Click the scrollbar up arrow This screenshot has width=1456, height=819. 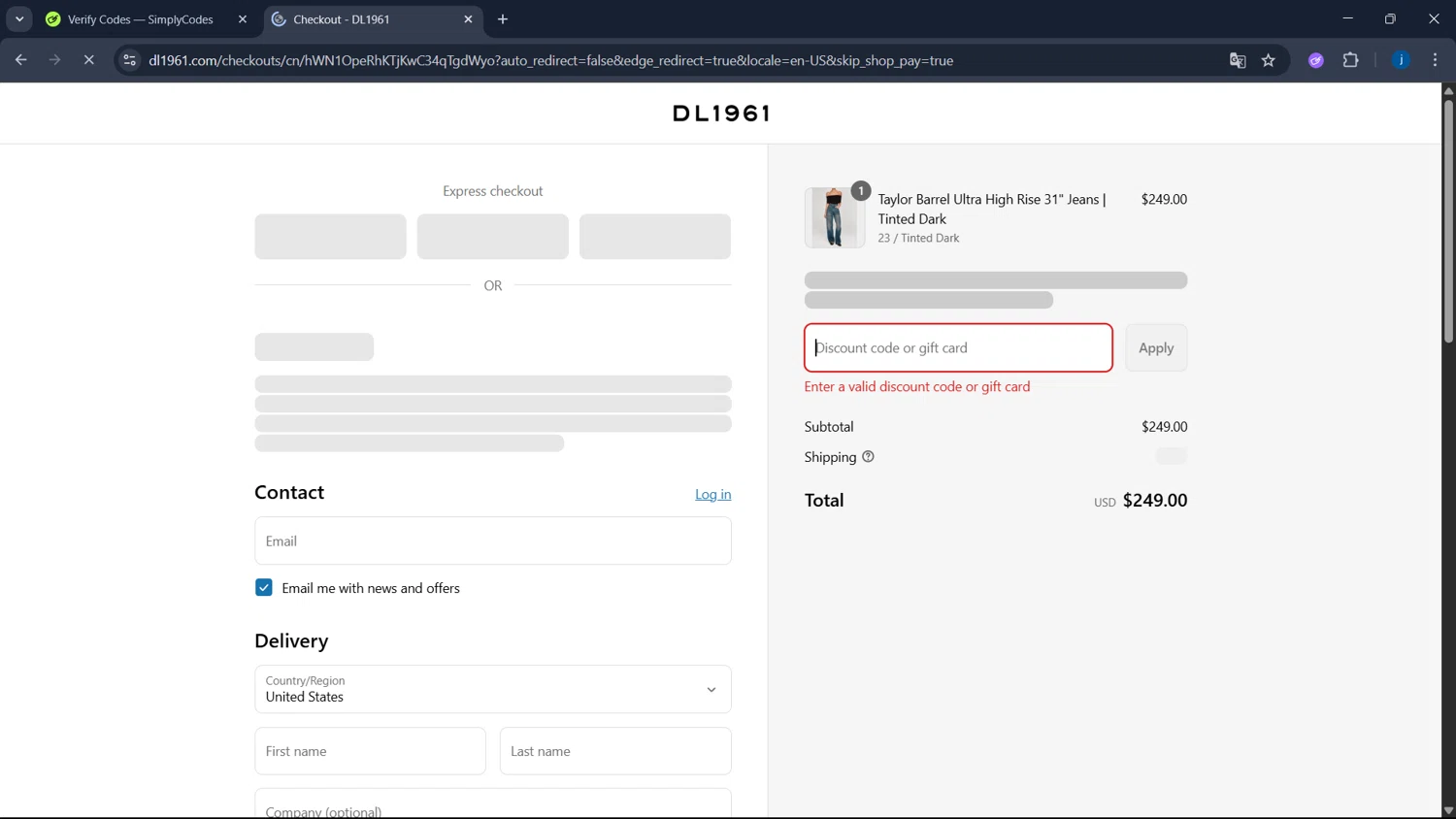pos(1448,90)
